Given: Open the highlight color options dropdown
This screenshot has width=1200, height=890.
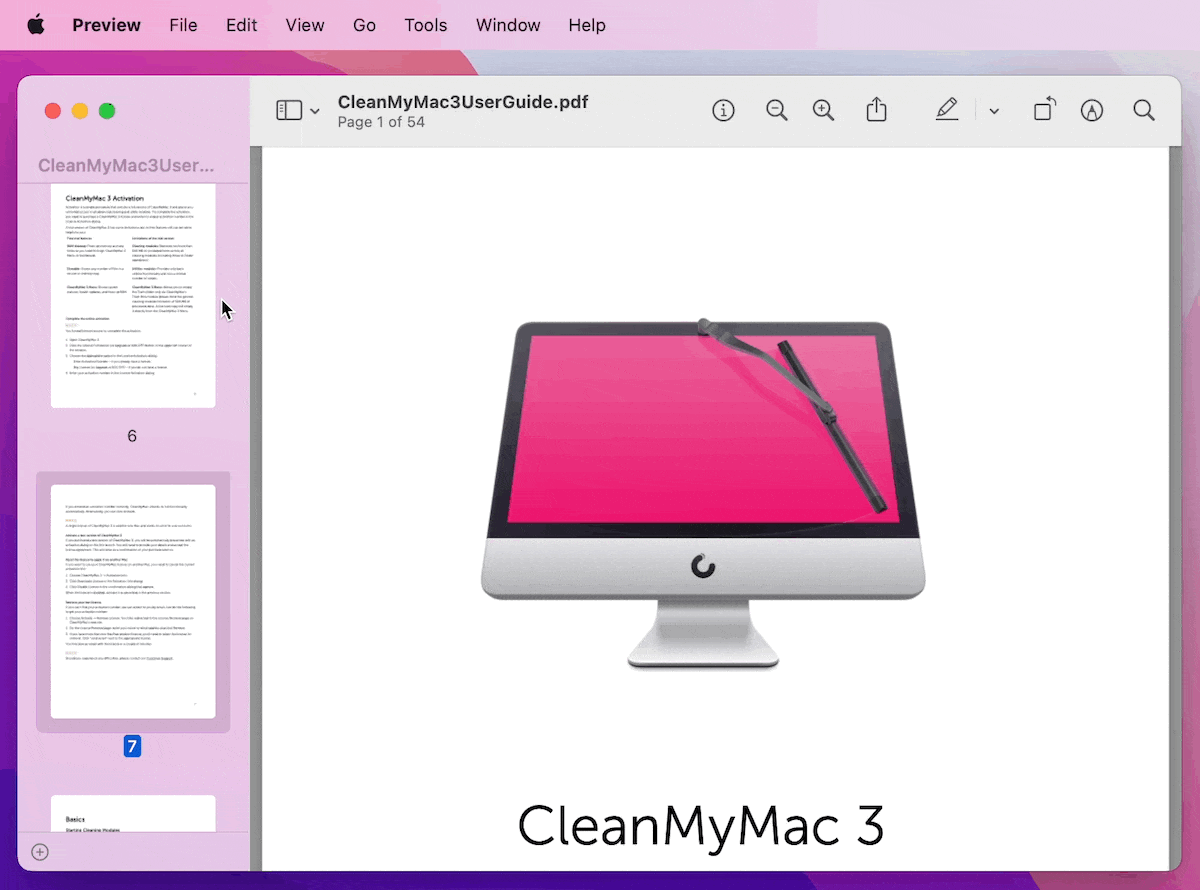Looking at the screenshot, I should tap(994, 111).
